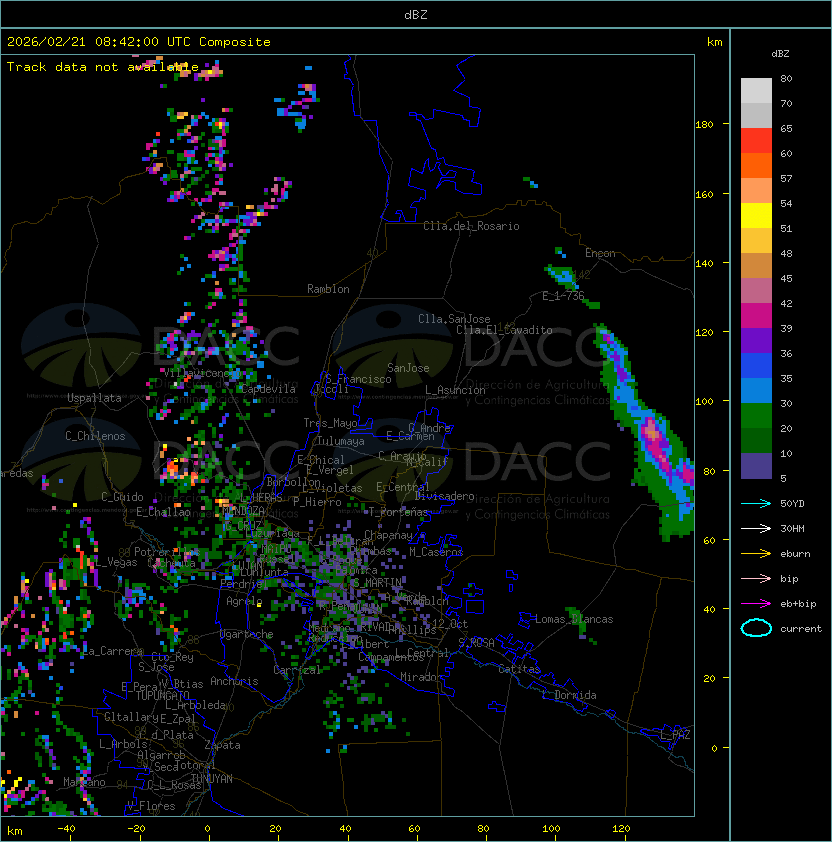This screenshot has width=832, height=842.
Task: Click the 'Tres_Mayo' map label
Action: pos(330,423)
